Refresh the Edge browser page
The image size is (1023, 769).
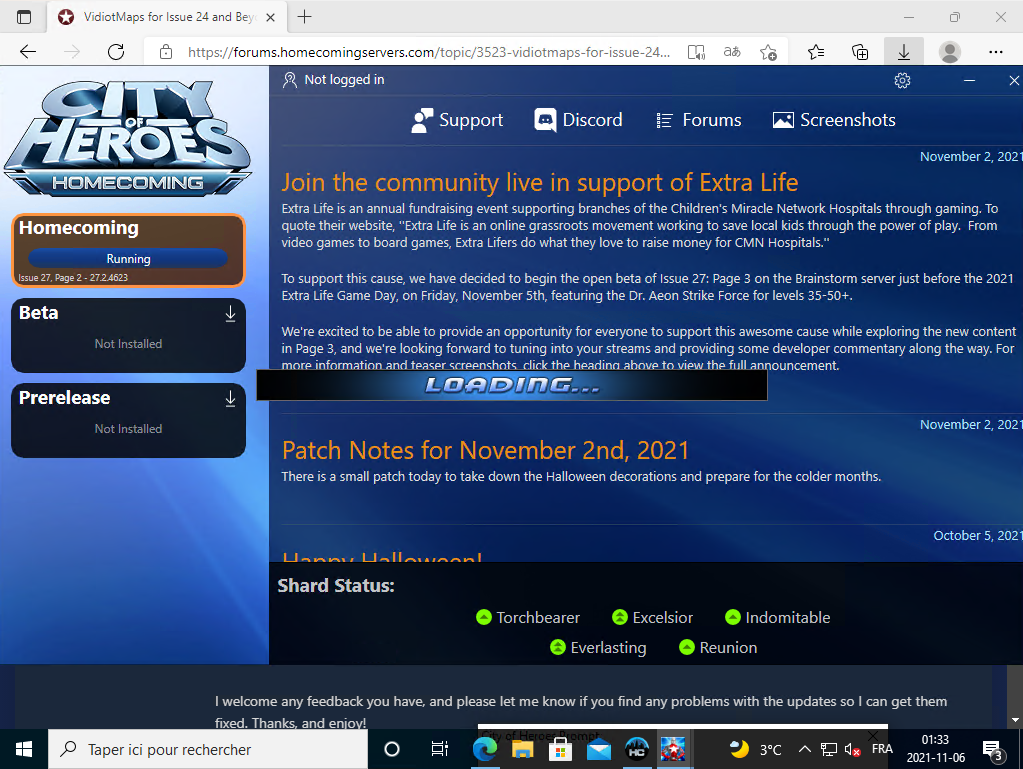116,52
